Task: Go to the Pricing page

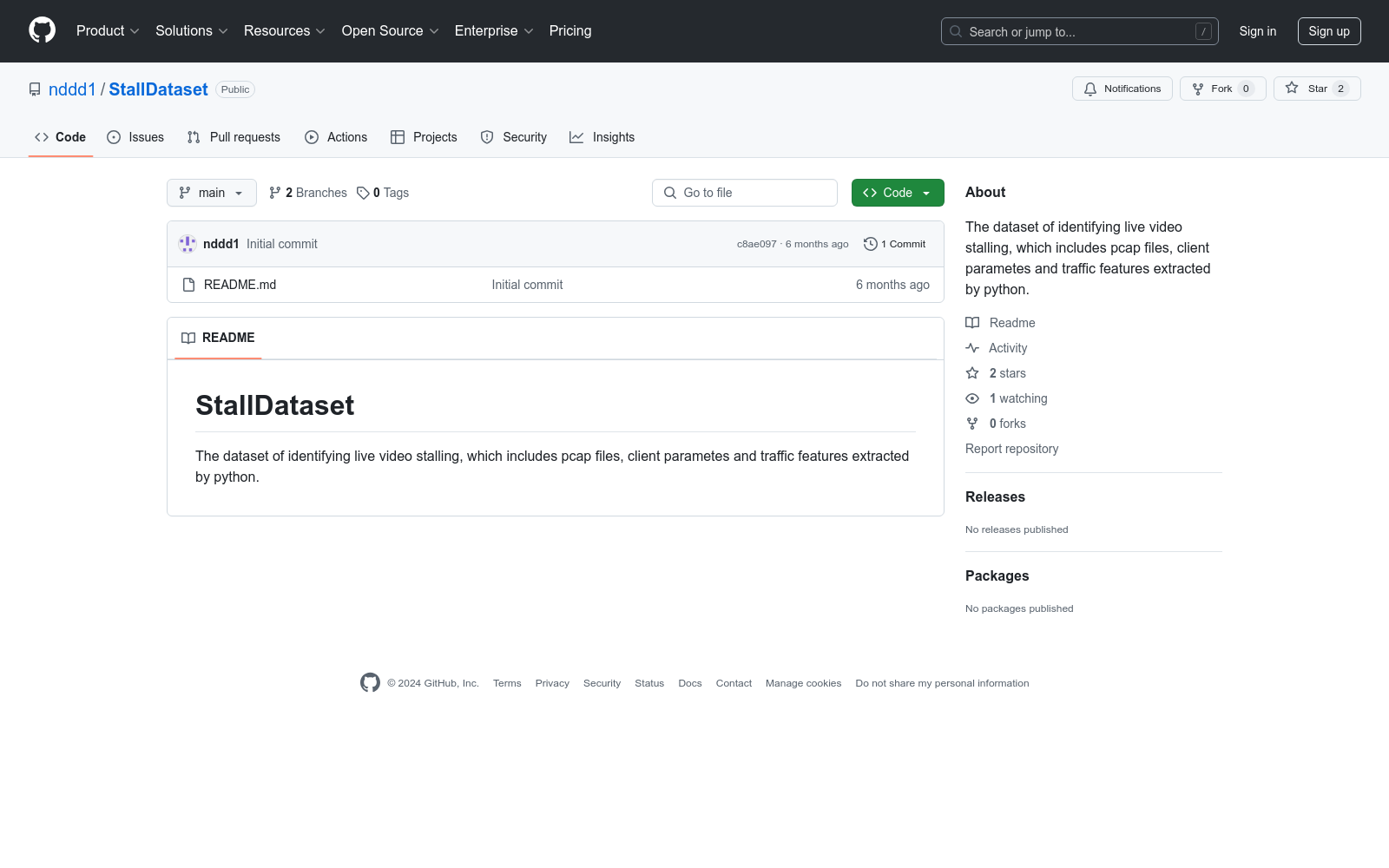Action: (570, 31)
